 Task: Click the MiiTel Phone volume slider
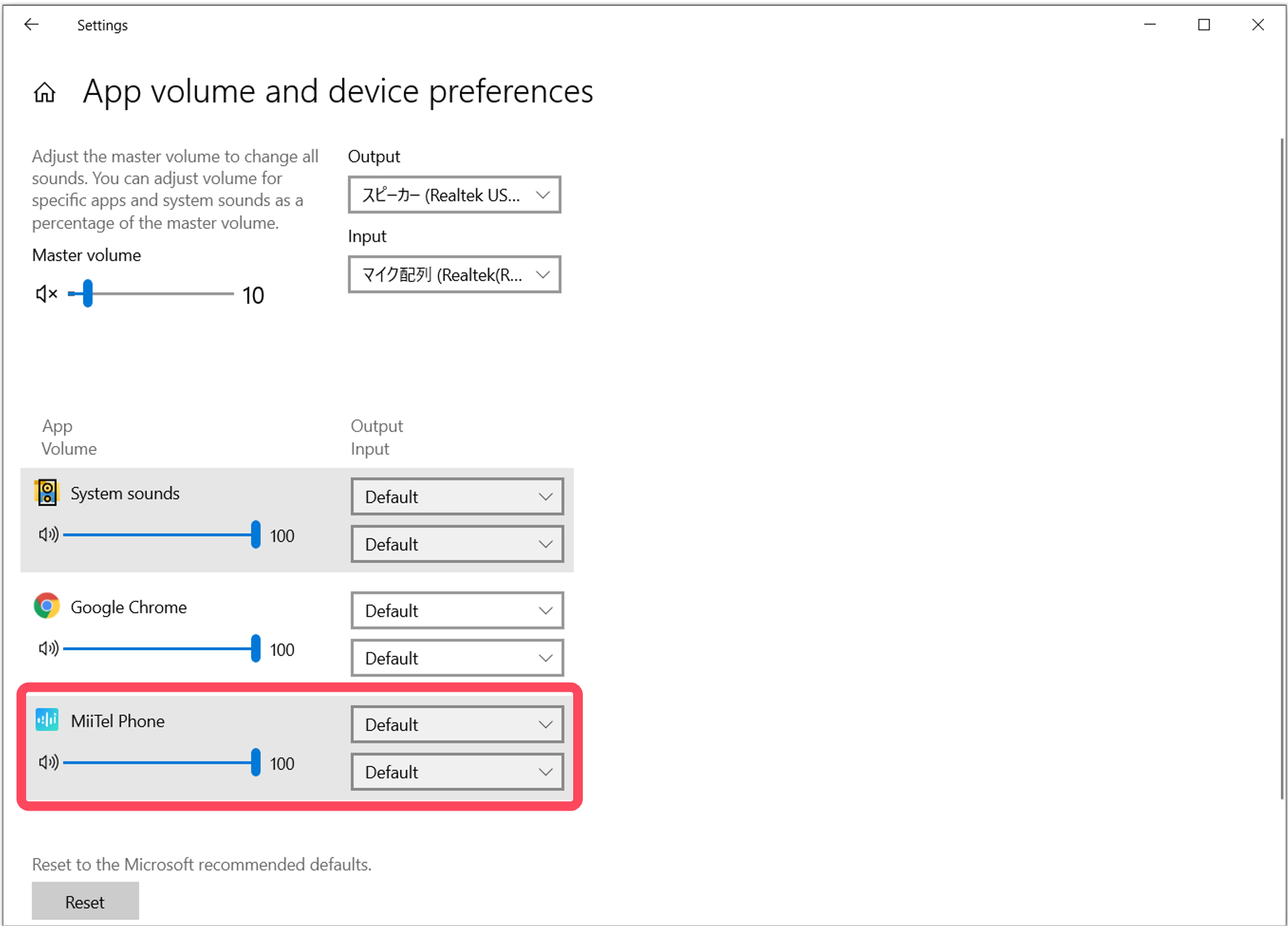click(x=162, y=762)
